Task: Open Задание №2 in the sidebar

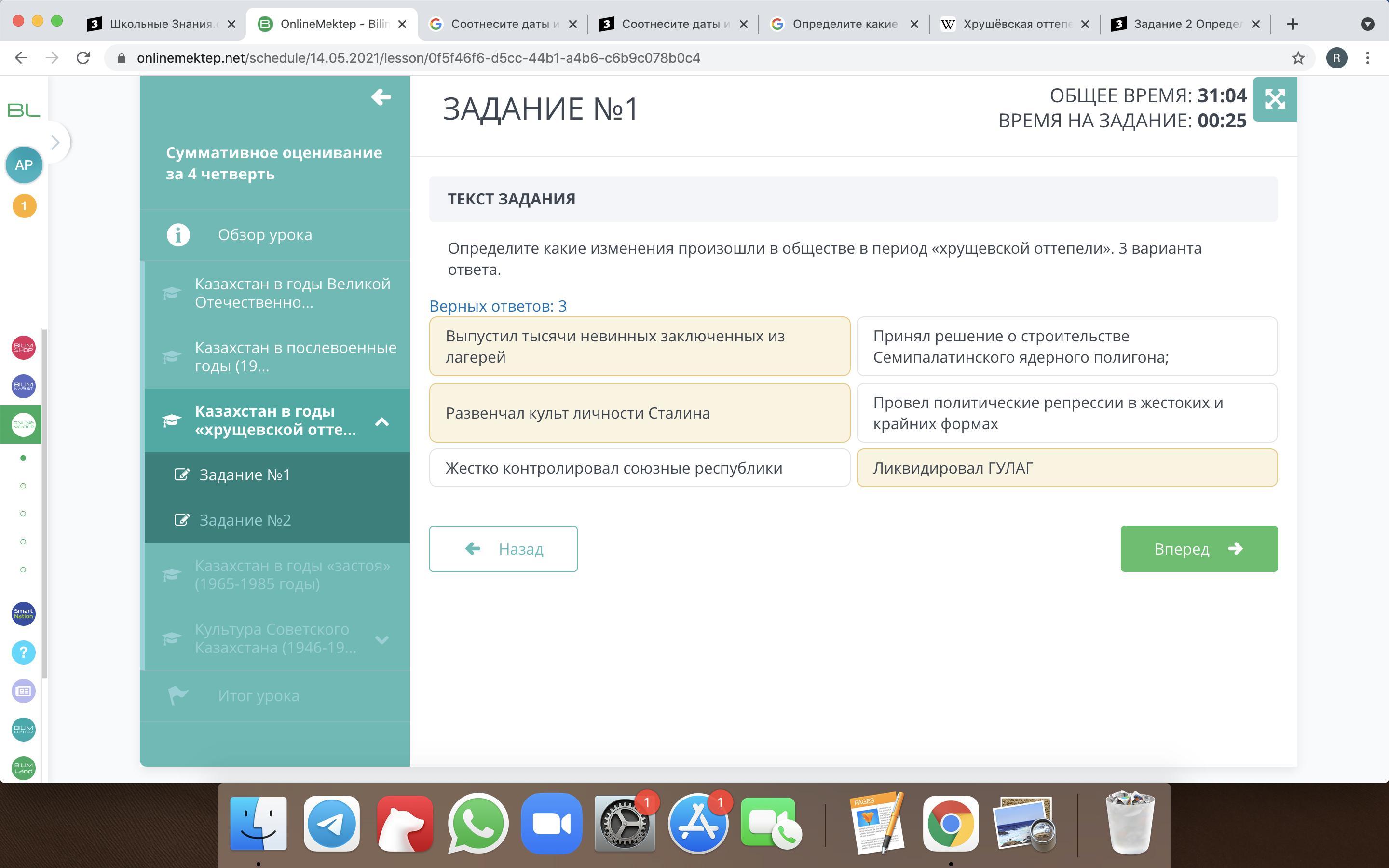Action: tap(245, 520)
